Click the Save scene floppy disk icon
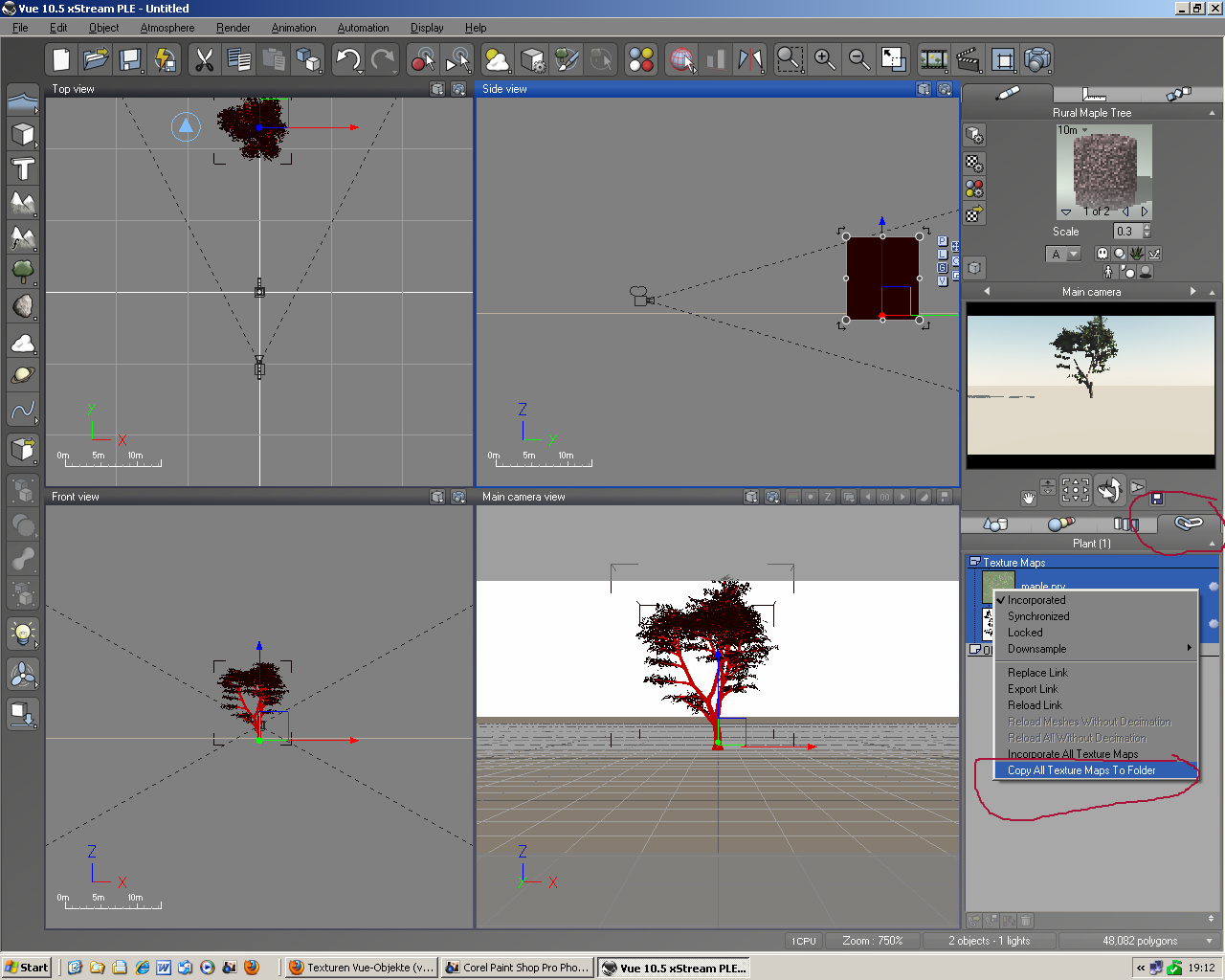 [x=130, y=60]
